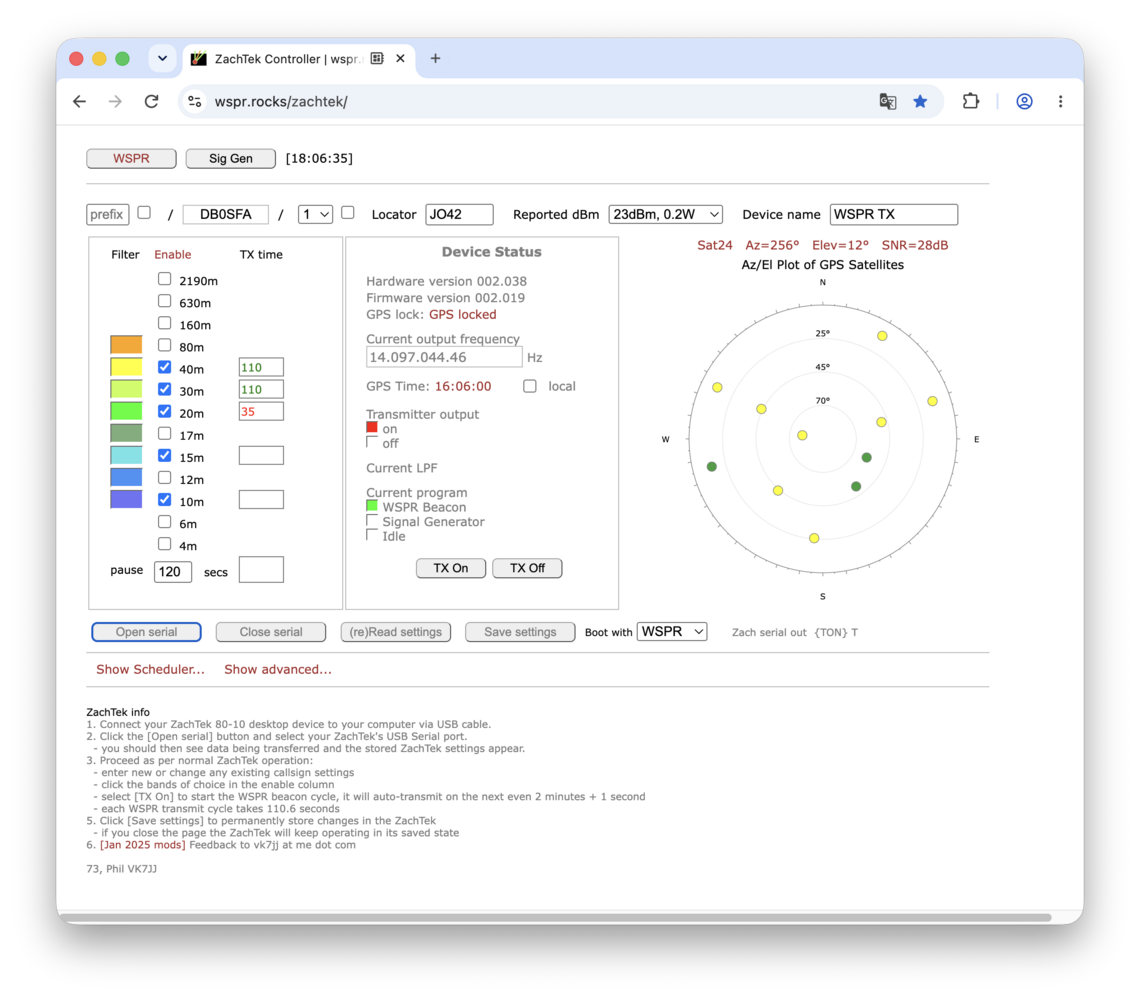Screen dimensions: 1140x999
Task: Open a new browser tab with plus
Action: [435, 59]
